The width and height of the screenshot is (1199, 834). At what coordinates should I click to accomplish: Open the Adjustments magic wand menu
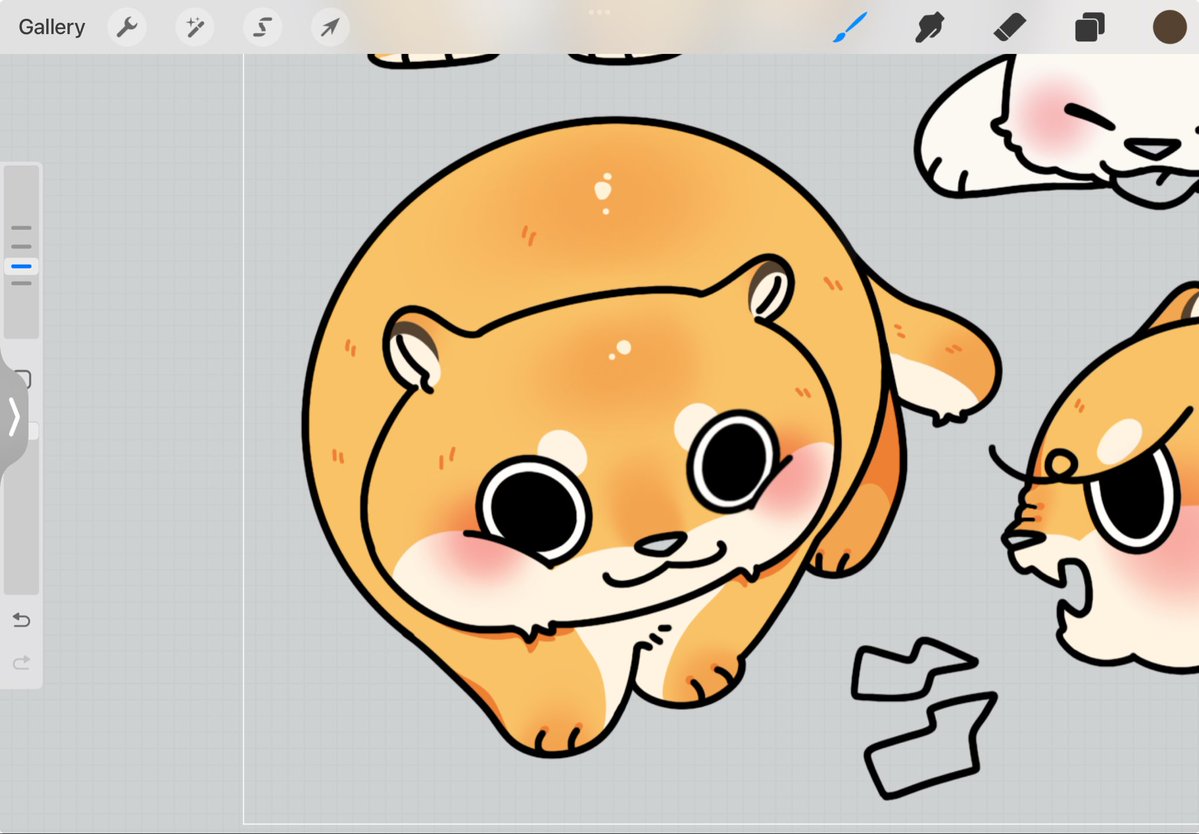coord(194,28)
